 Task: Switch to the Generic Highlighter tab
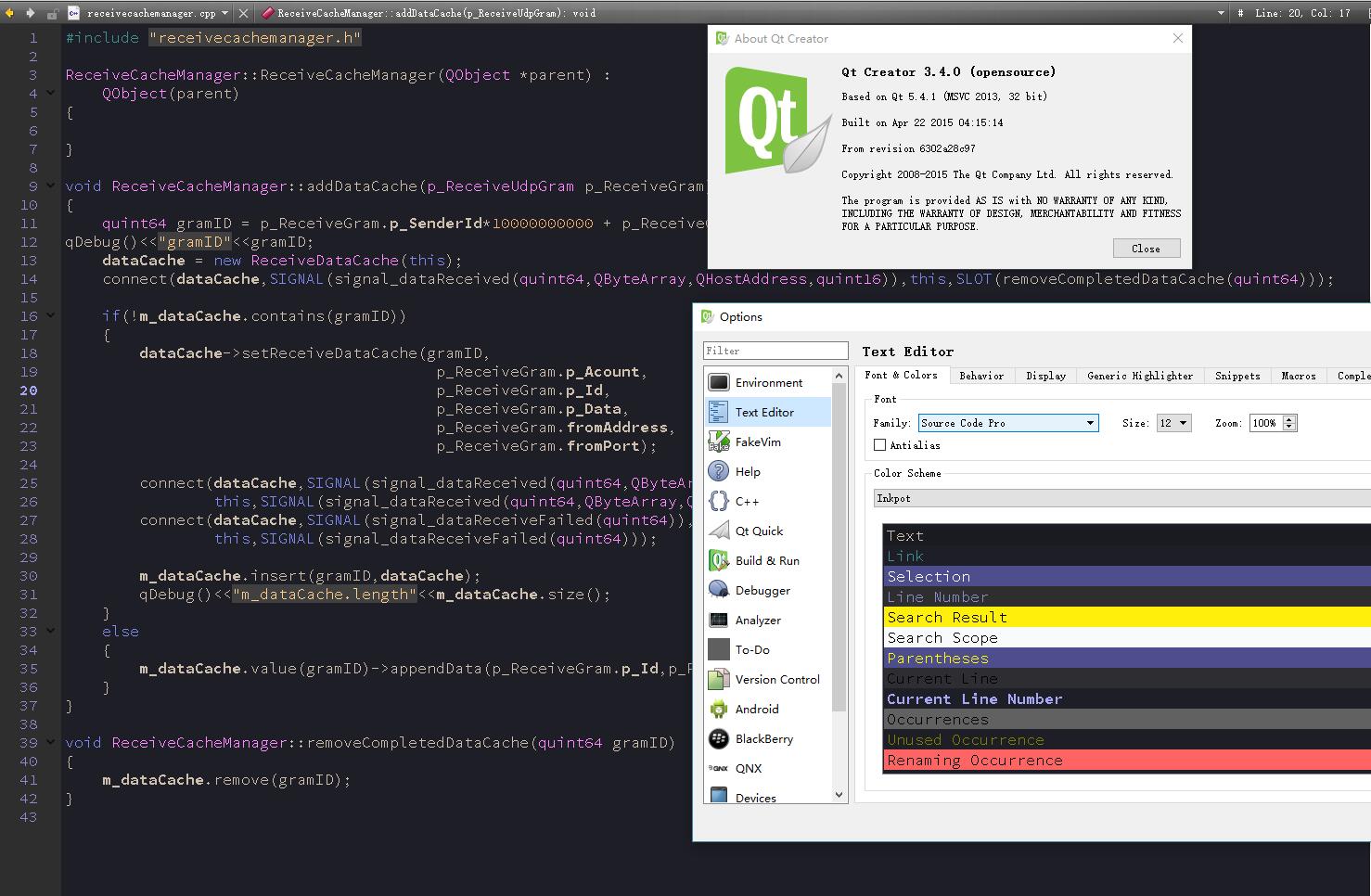pyautogui.click(x=1139, y=376)
